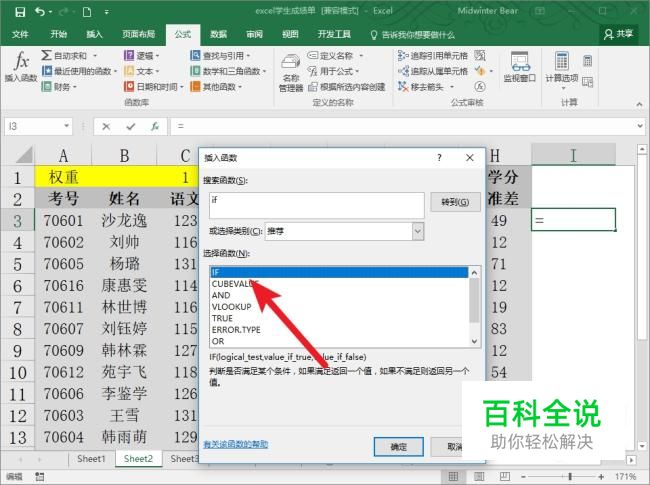This screenshot has height=485, width=650.
Task: Open the Undo history dropdown arrow
Action: 51,12
